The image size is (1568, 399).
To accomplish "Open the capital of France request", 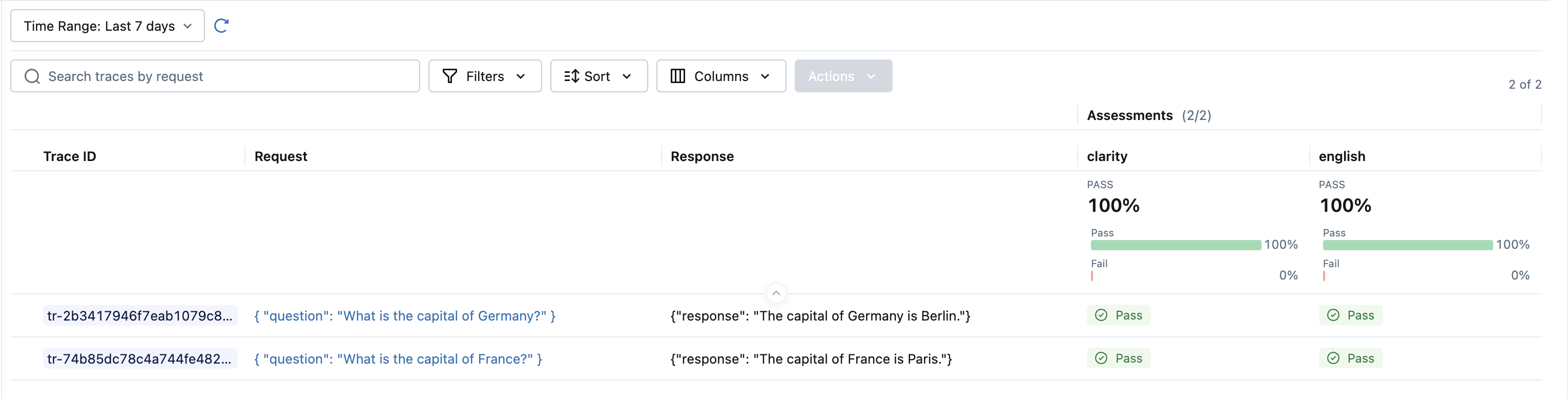I will tap(398, 359).
